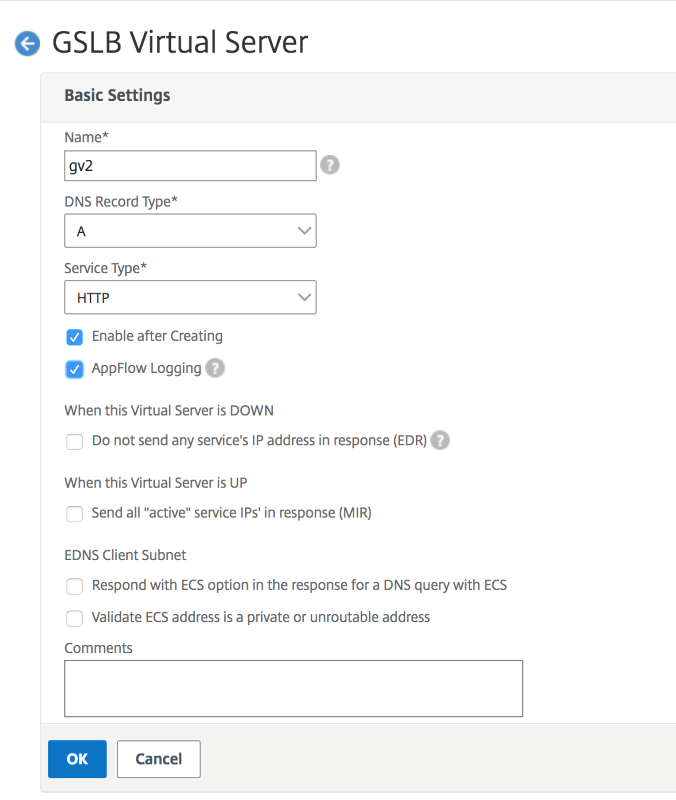Toggle the AppFlow Logging checkbox
Screen dimensions: 676x800
pyautogui.click(x=74, y=369)
